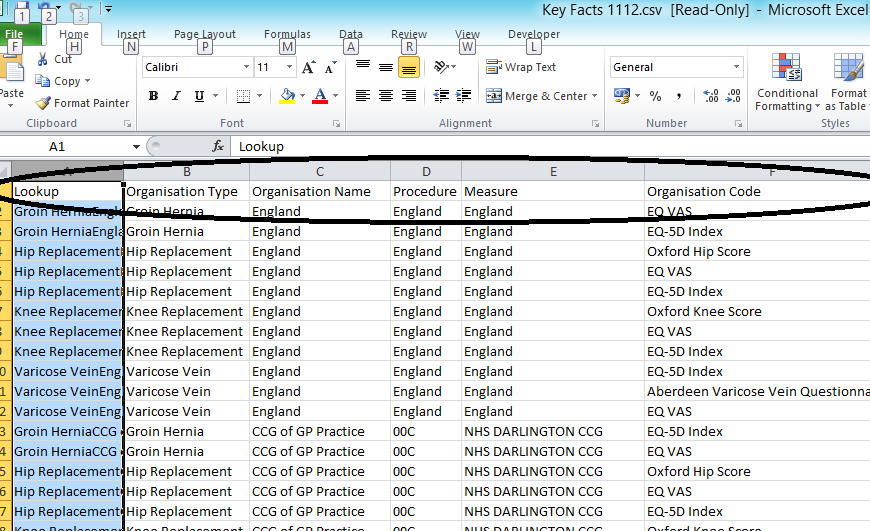Open Name Box dropdown arrow
Viewport: 870px width, 531px height.
136,146
